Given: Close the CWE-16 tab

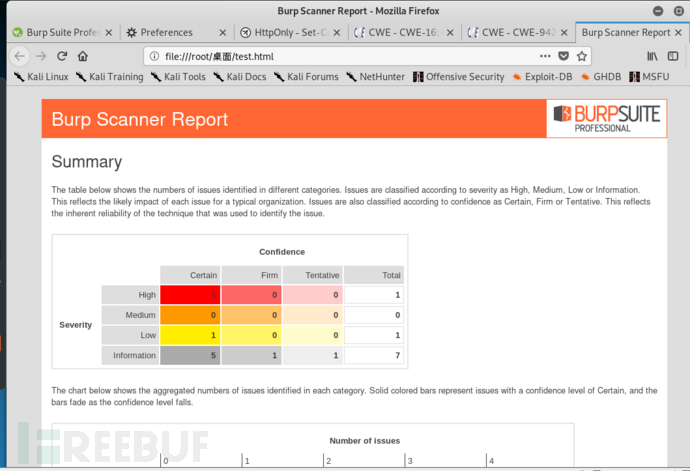Looking at the screenshot, I should pos(450,33).
